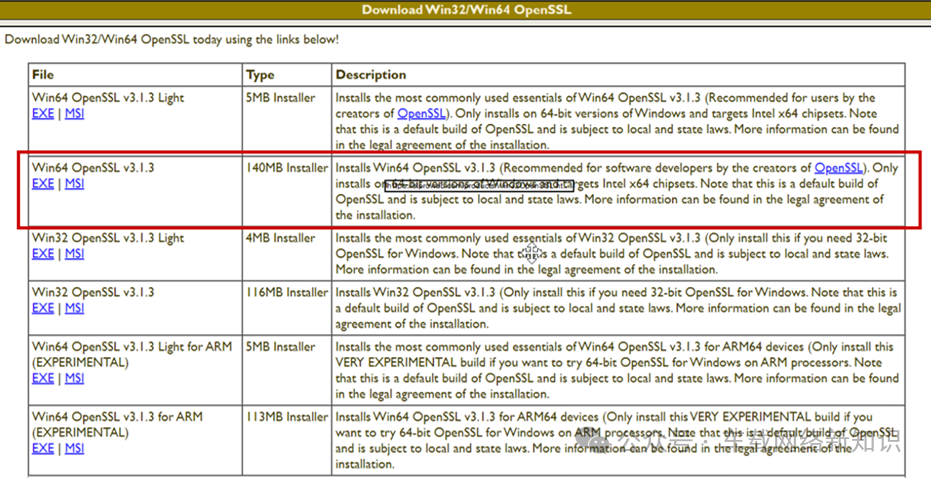Screen dimensions: 931x478
Task: Download EXE for Win64 OpenSSL v3.1.3 Light
Action: [x=43, y=113]
